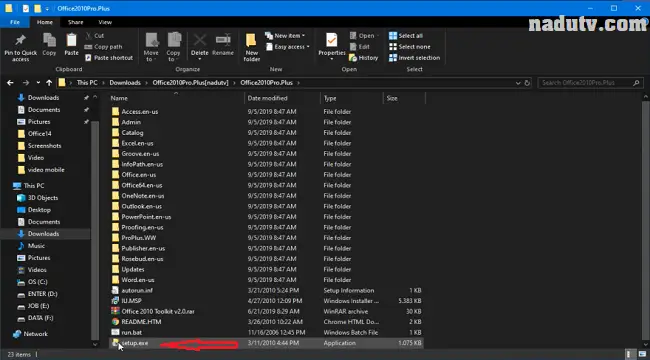Image resolution: width=650 pixels, height=360 pixels.
Task: Go back with the back arrow
Action: (10, 83)
